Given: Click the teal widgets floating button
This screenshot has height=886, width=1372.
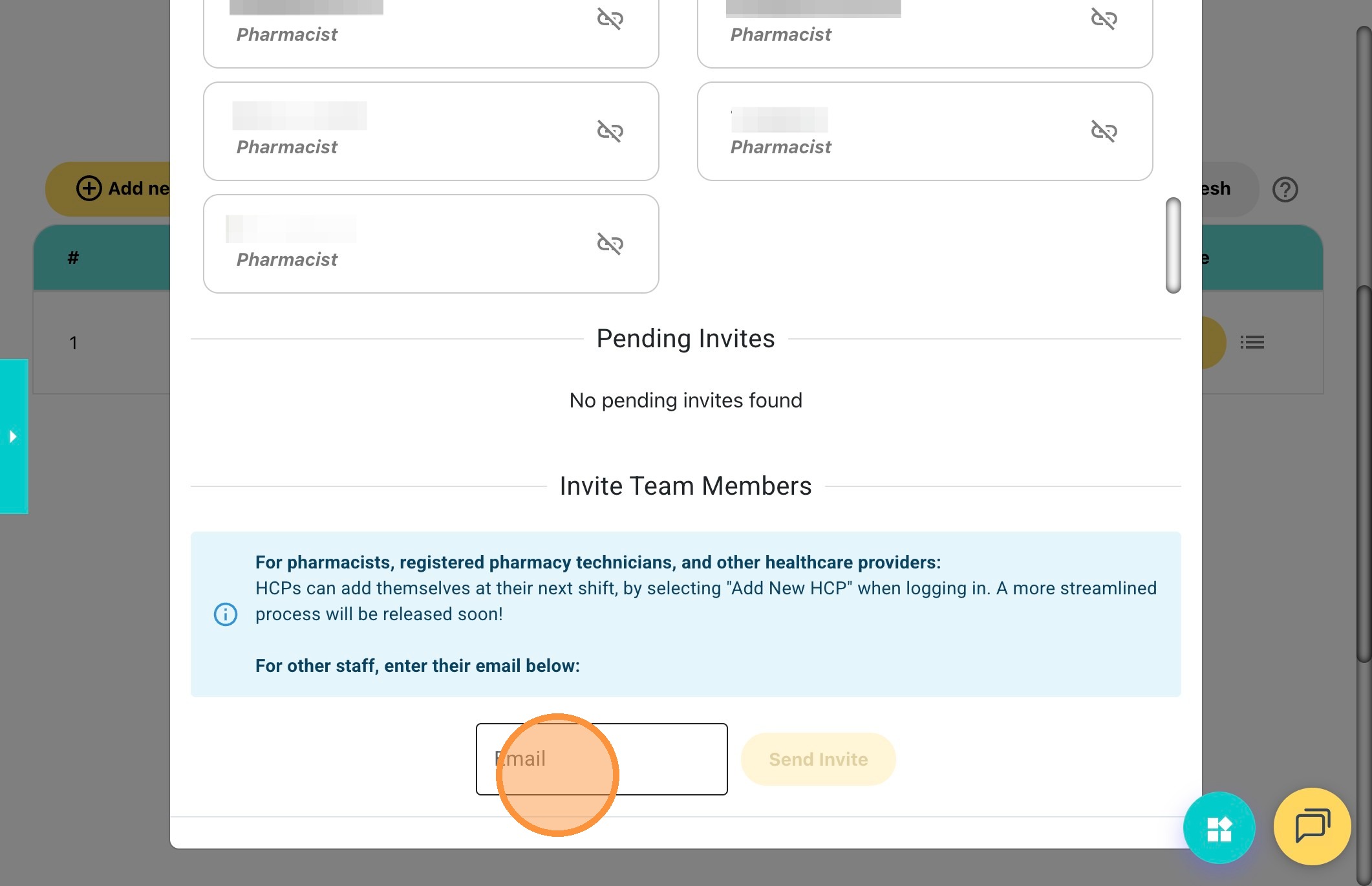Looking at the screenshot, I should [1219, 828].
